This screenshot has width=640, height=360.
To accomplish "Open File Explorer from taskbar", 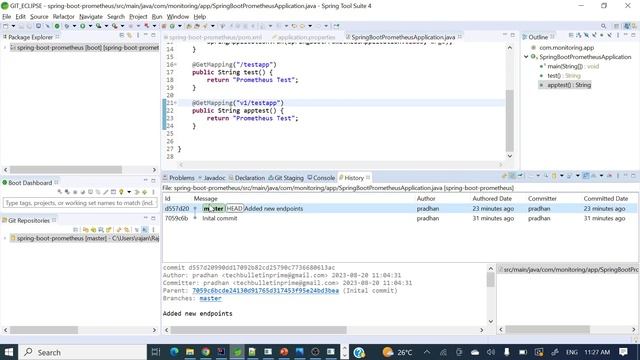I will pyautogui.click(x=190, y=352).
